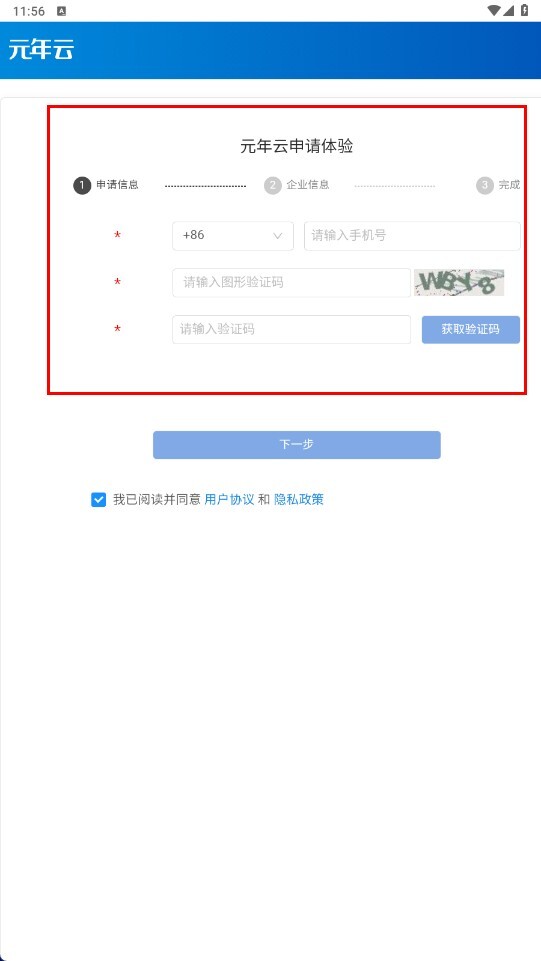Viewport: 541px width, 961px height.
Task: Select the 申请信息 step label
Action: 117,185
